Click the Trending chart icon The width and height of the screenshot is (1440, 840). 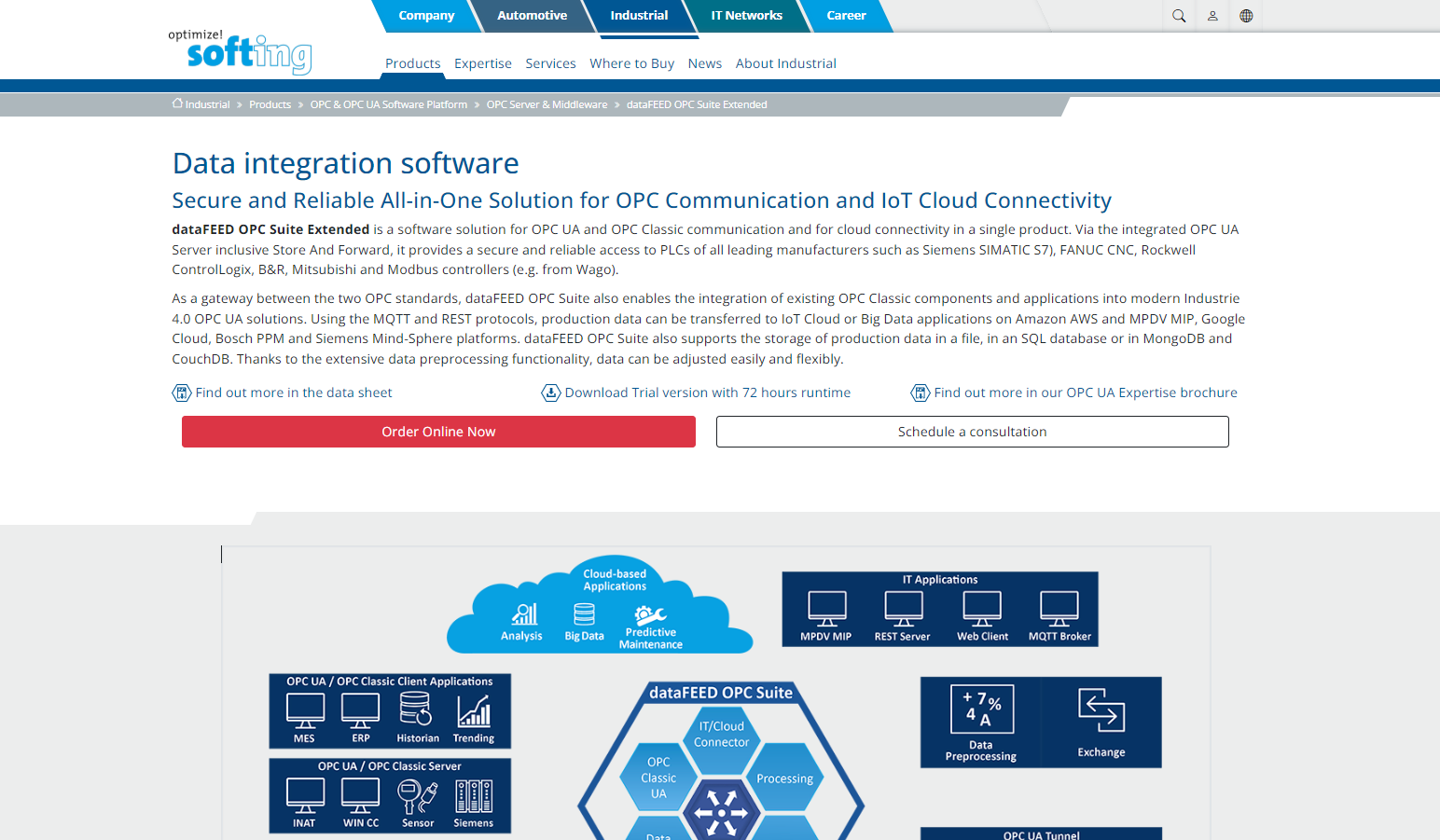474,711
